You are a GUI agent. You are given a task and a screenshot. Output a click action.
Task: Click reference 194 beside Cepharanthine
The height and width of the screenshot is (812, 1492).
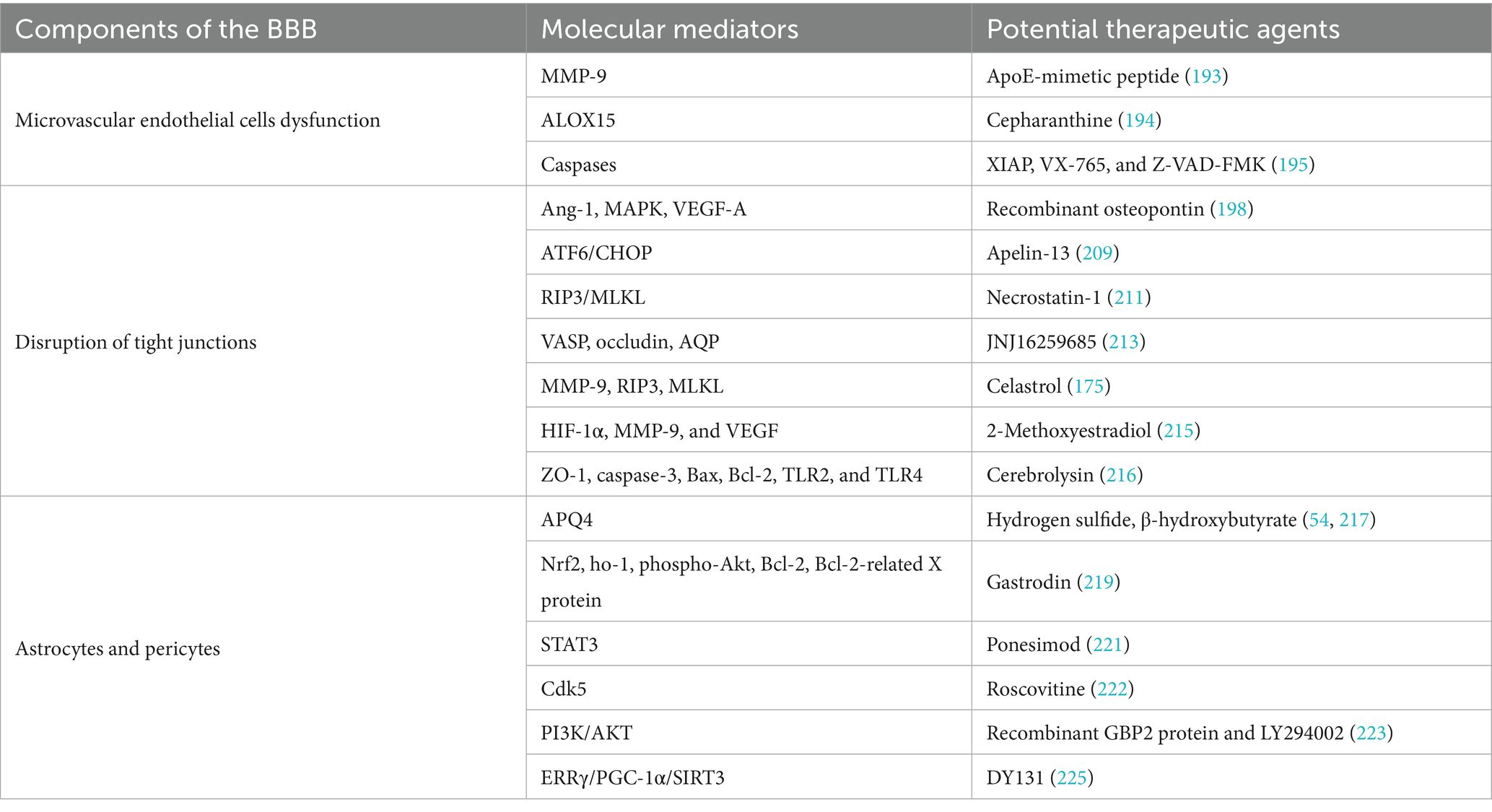pos(1140,120)
